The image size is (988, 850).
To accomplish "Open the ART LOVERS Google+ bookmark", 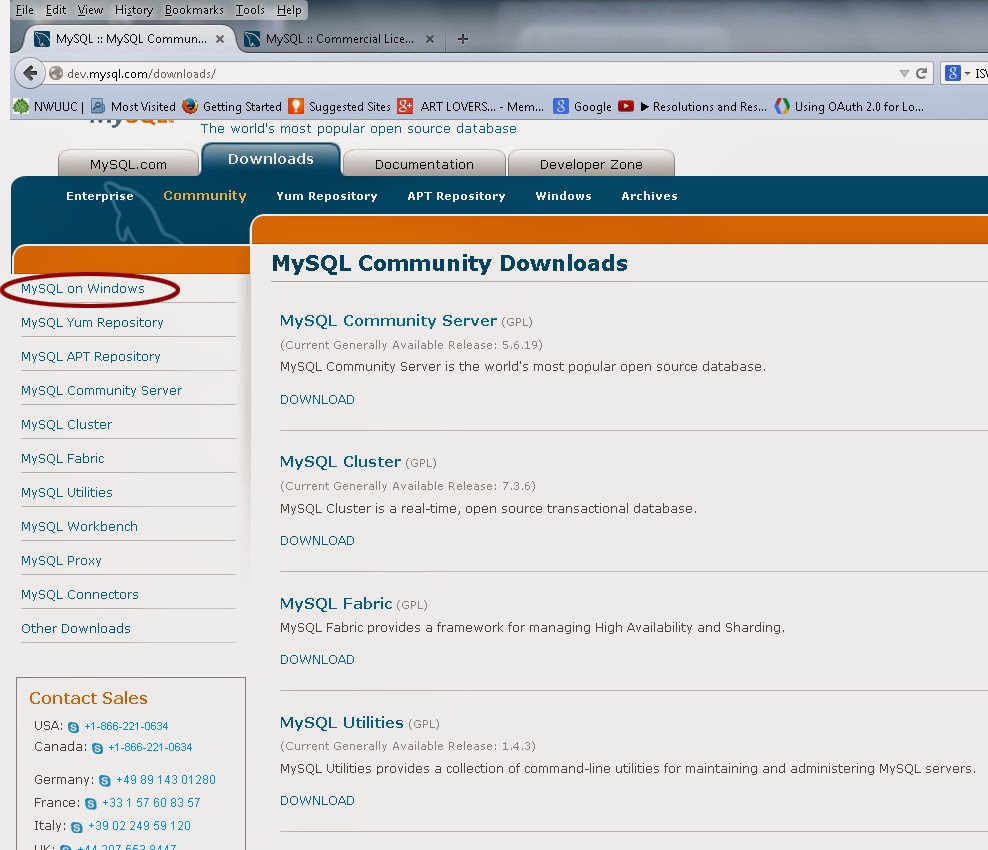I will (x=471, y=106).
